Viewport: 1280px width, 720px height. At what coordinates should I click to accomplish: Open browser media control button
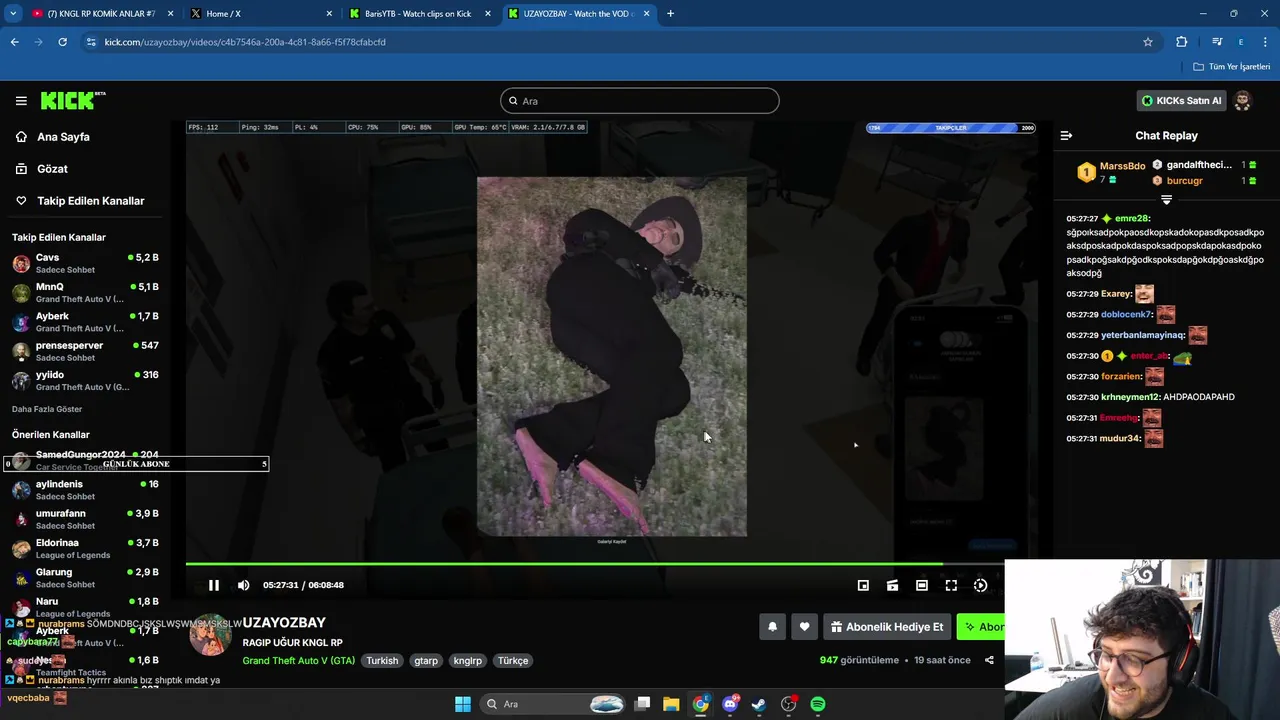(x=1217, y=42)
